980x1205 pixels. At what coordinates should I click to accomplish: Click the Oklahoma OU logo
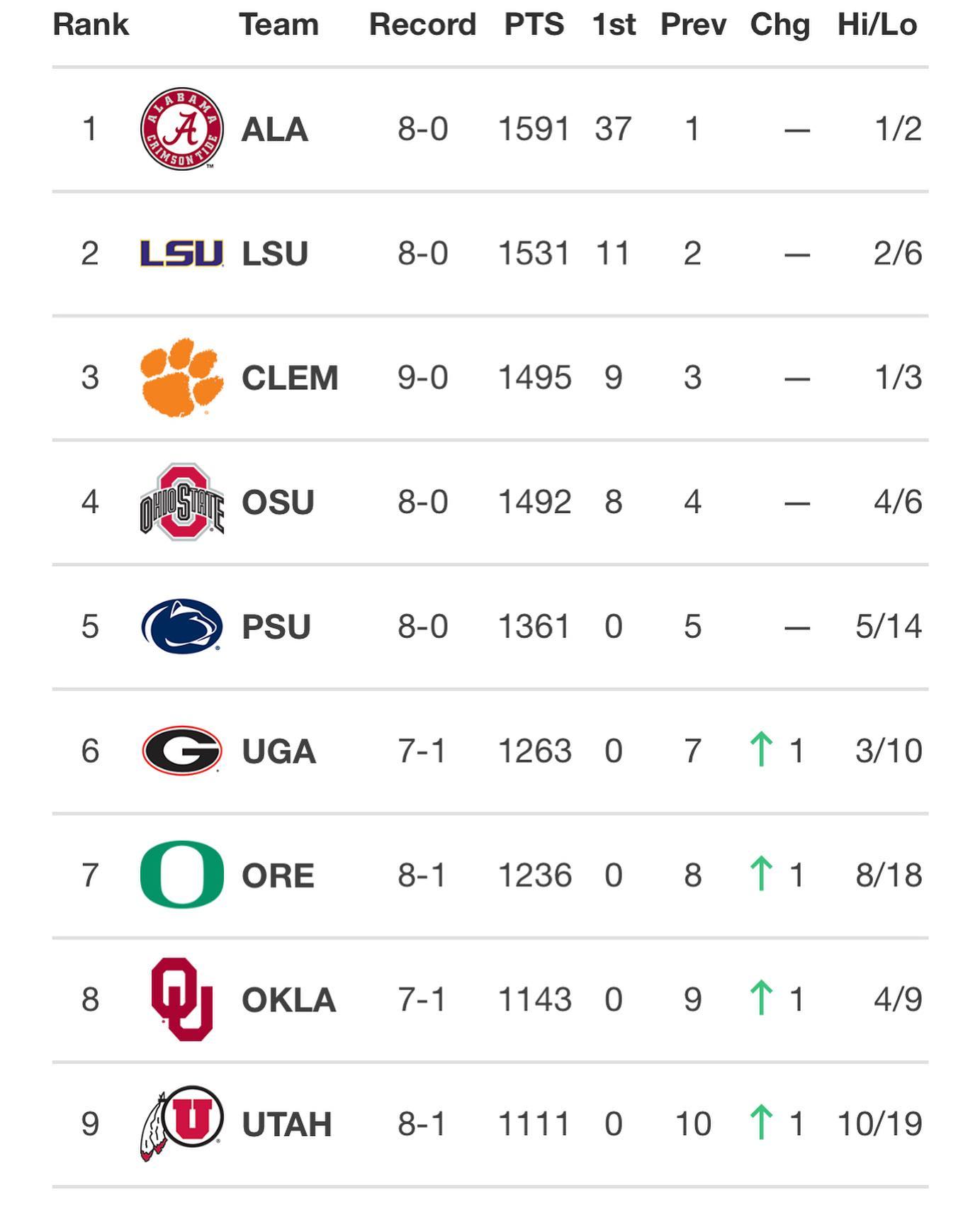click(x=182, y=999)
